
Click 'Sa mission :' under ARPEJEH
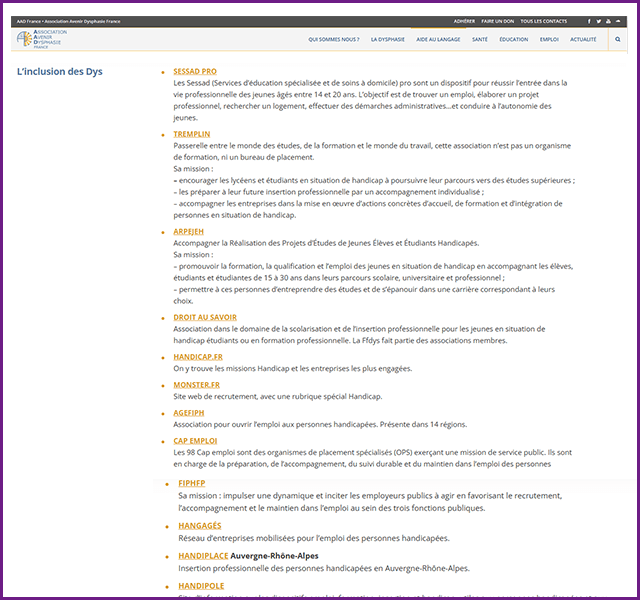(x=193, y=255)
